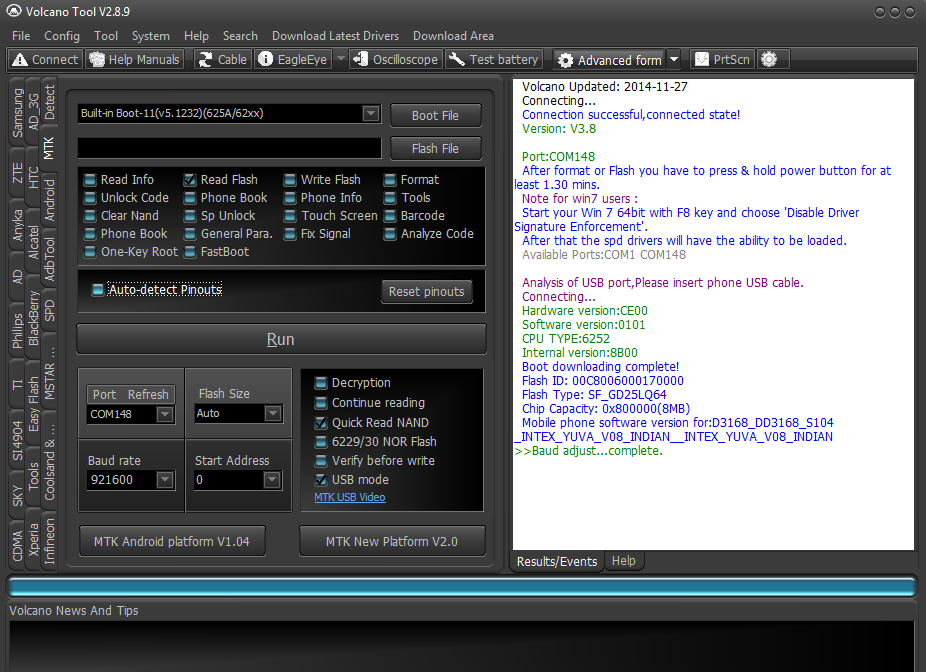Open Help Manuals from the toolbar
Viewport: 926px width, 672px height.
click(x=135, y=60)
